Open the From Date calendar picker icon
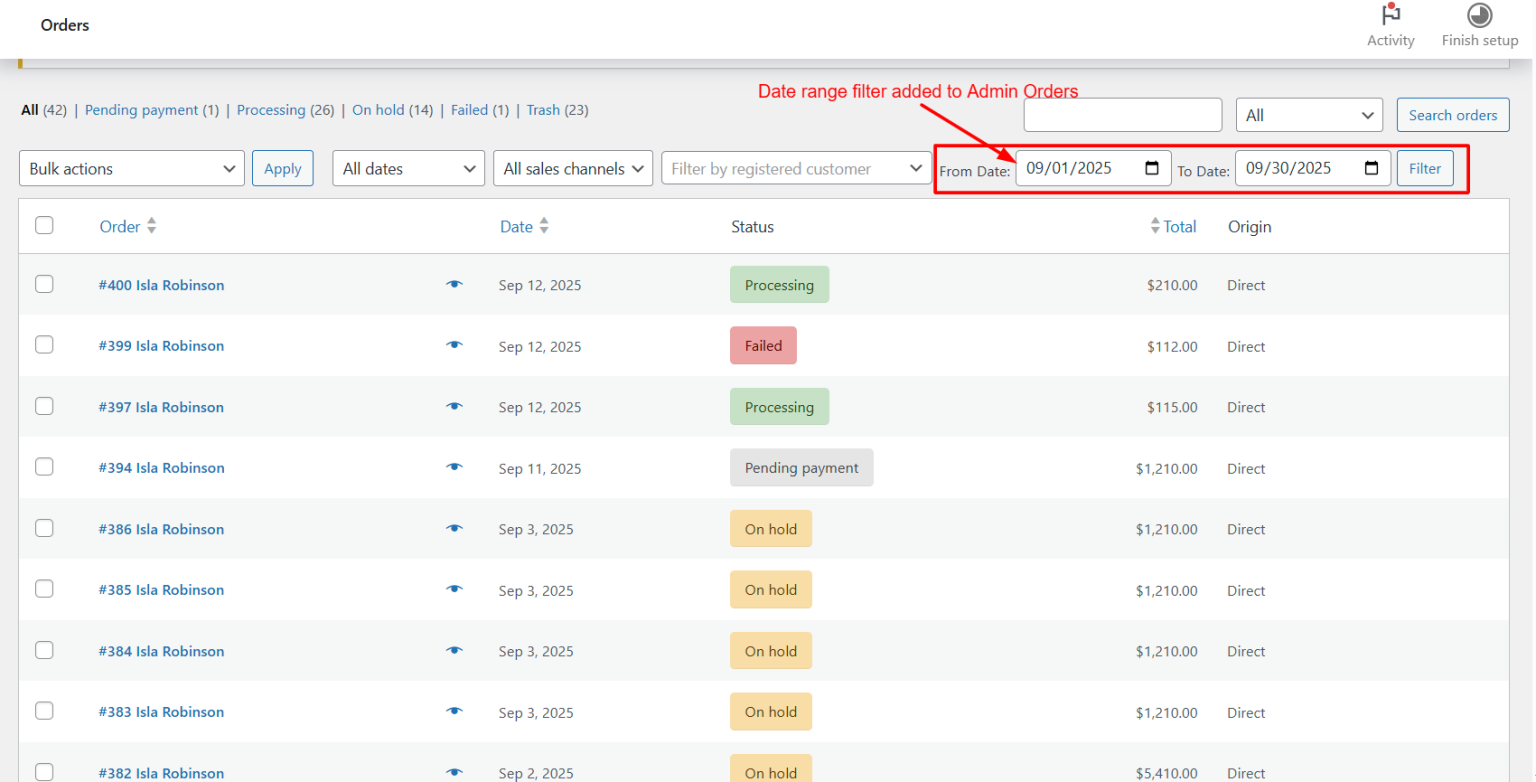The width and height of the screenshot is (1536, 782). pos(1152,168)
